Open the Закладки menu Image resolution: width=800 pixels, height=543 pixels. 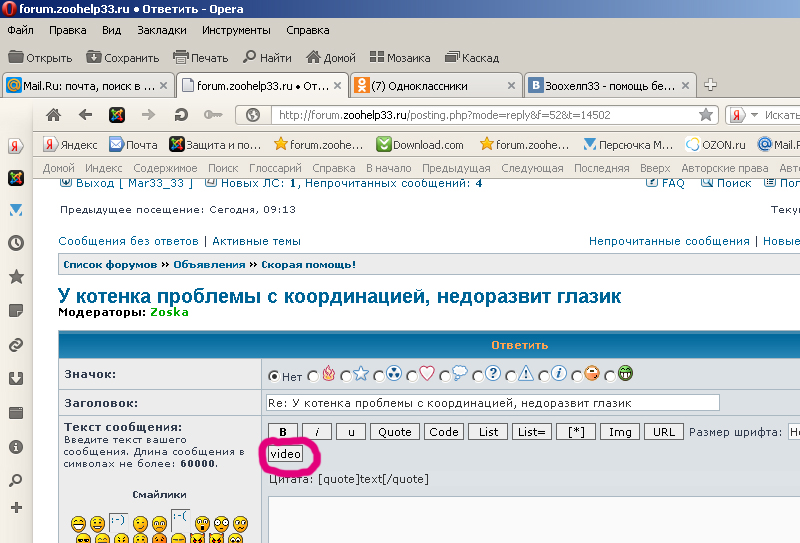click(161, 30)
